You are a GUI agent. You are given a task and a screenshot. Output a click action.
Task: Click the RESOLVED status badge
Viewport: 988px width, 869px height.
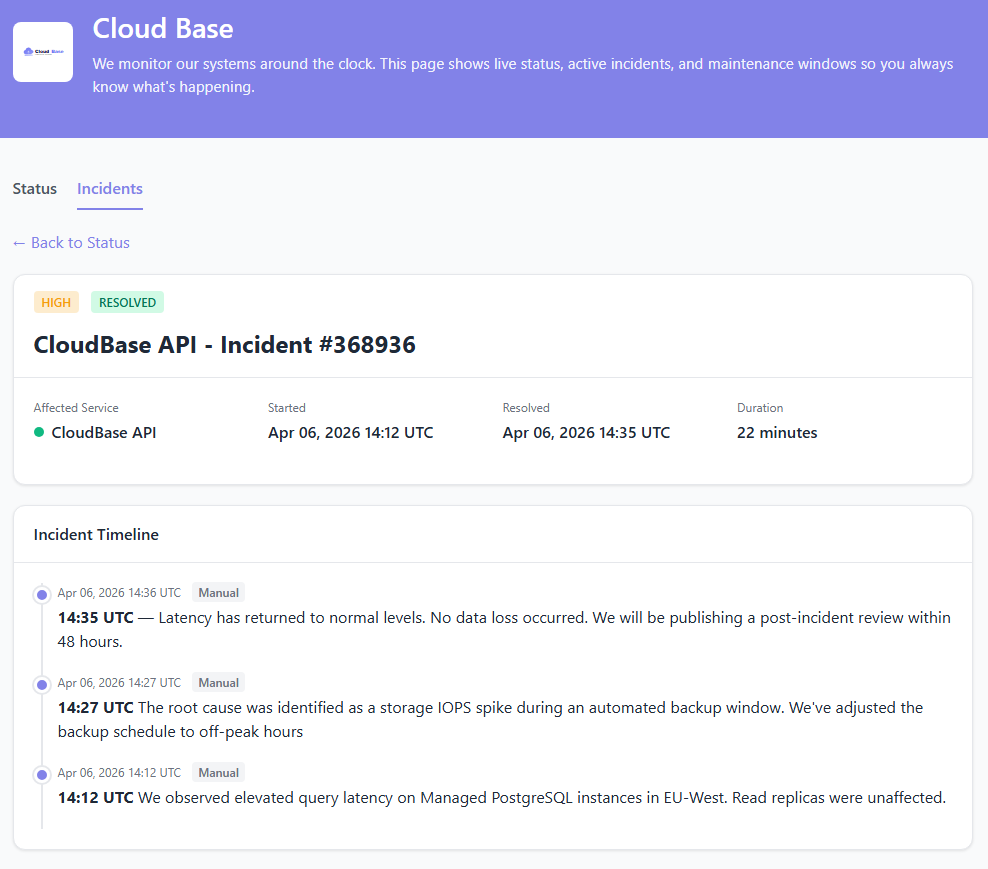(127, 302)
